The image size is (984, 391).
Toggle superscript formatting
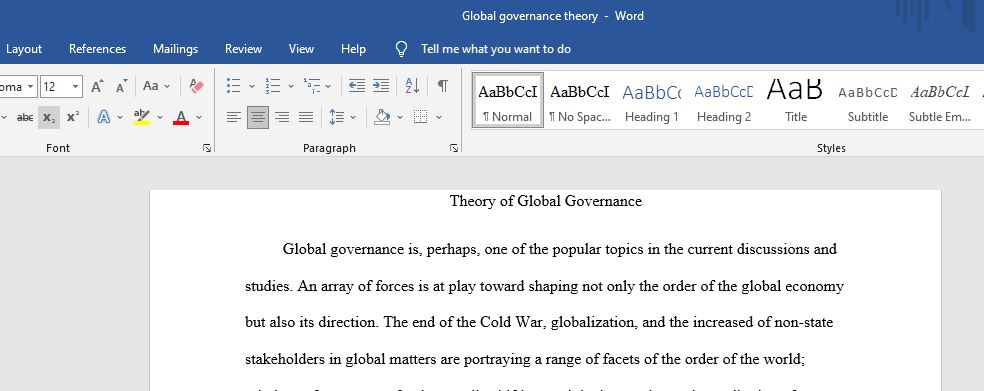coord(73,117)
